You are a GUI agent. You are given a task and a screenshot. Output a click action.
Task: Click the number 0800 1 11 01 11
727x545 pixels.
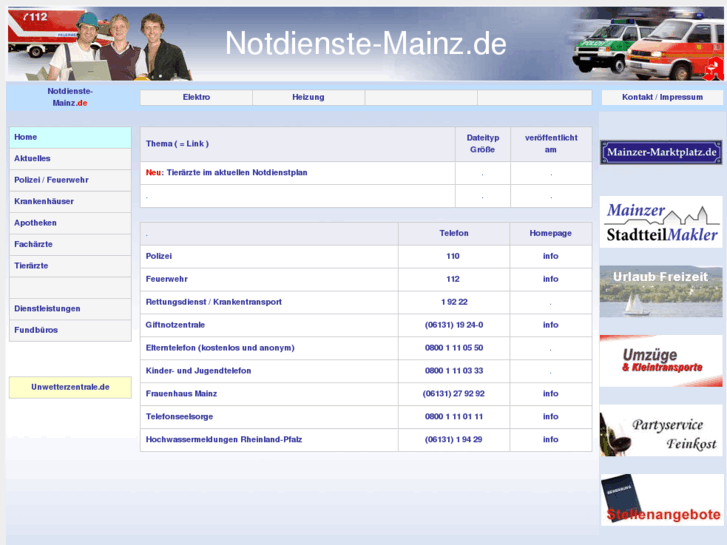pyautogui.click(x=454, y=417)
